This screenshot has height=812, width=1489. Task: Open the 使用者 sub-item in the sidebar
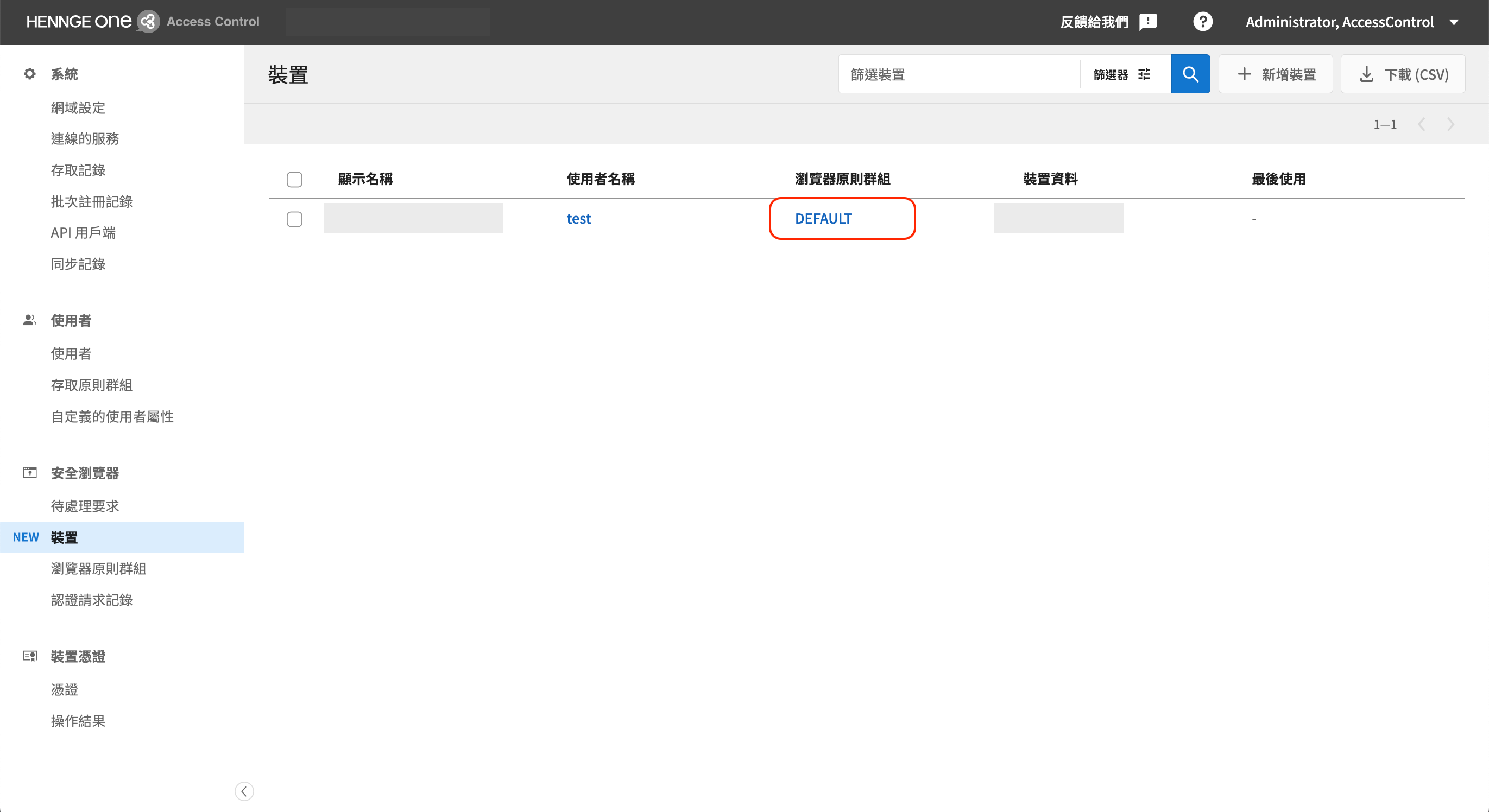[x=71, y=353]
